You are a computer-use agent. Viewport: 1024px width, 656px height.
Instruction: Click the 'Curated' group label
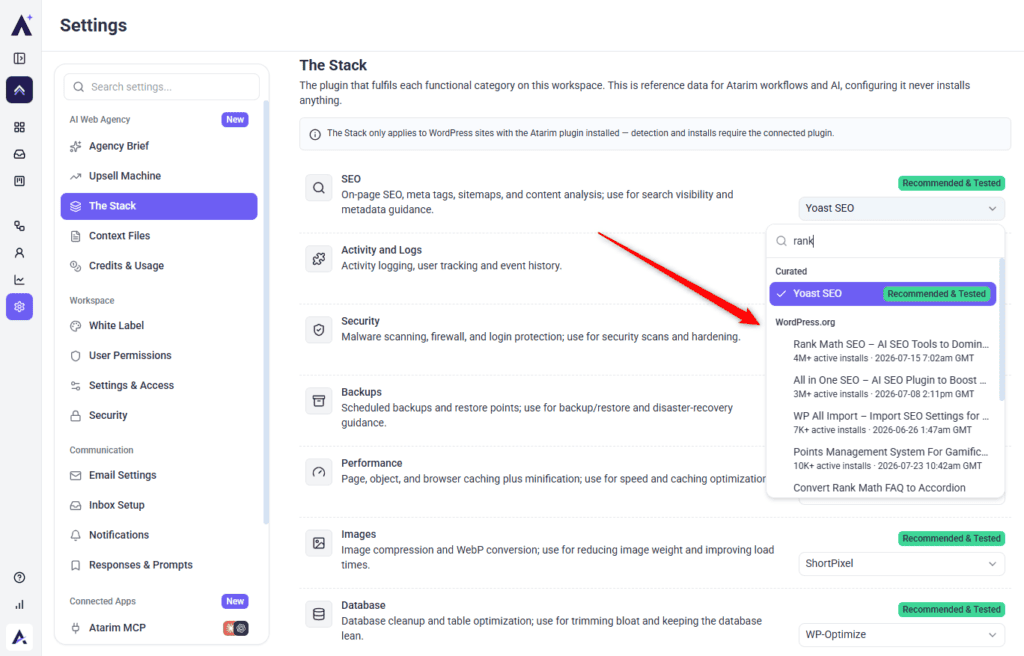pyautogui.click(x=791, y=272)
